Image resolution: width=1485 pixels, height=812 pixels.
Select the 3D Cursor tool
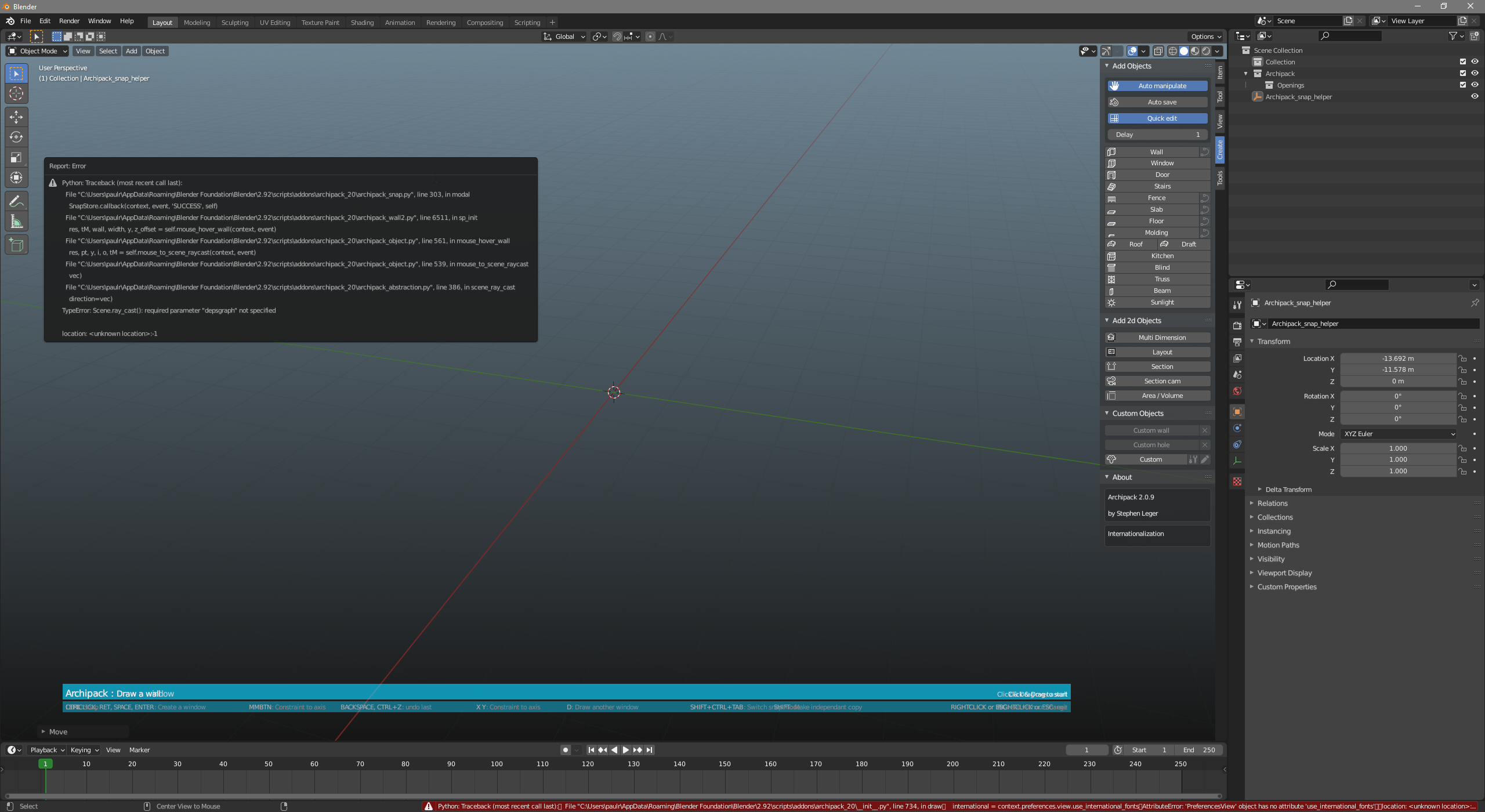[16, 93]
